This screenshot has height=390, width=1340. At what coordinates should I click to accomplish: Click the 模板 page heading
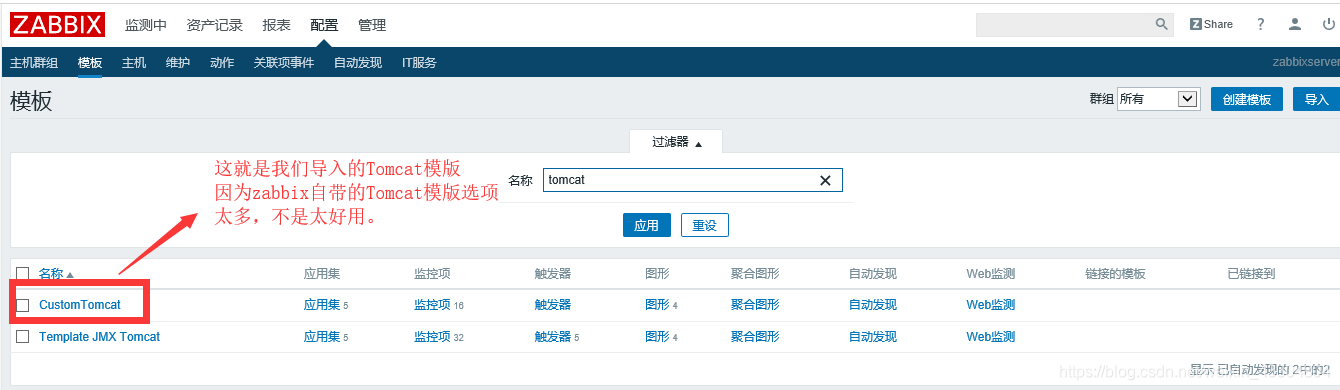(x=31, y=101)
